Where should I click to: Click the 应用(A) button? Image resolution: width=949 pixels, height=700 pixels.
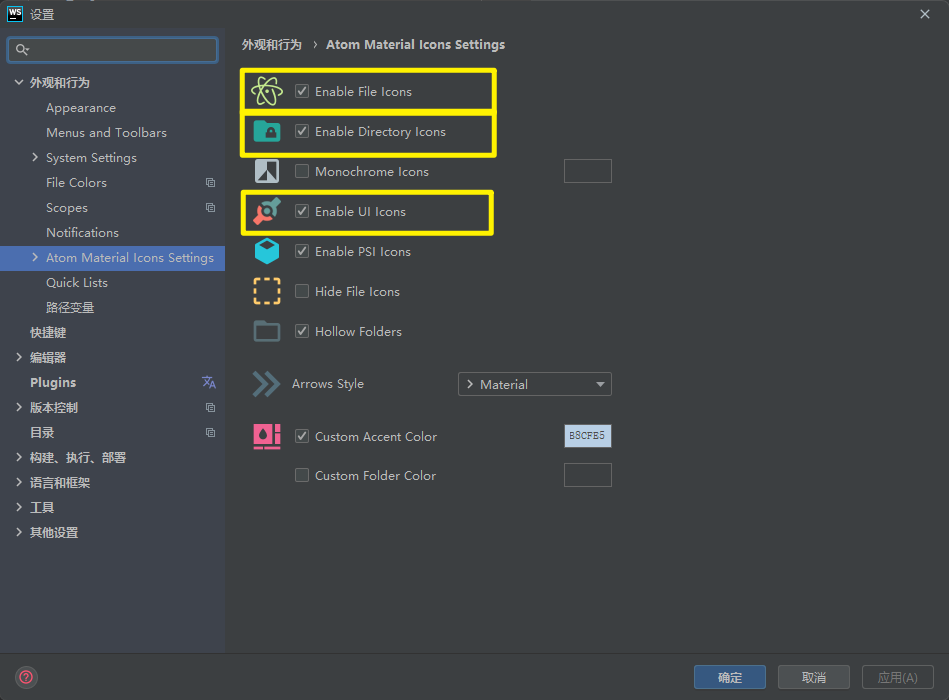click(x=898, y=677)
